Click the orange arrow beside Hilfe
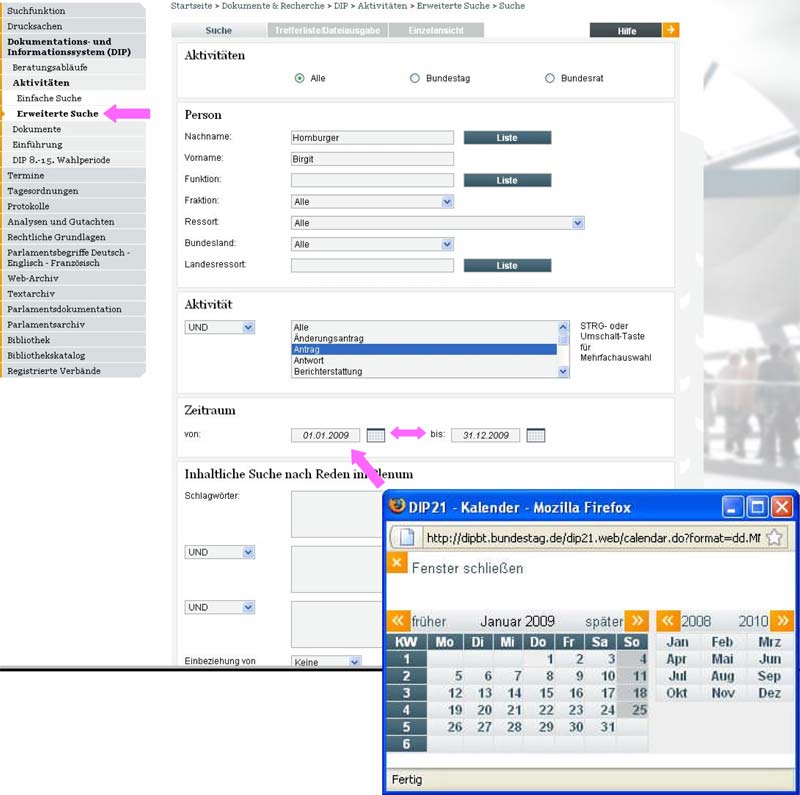The height and width of the screenshot is (795, 800). [671, 30]
